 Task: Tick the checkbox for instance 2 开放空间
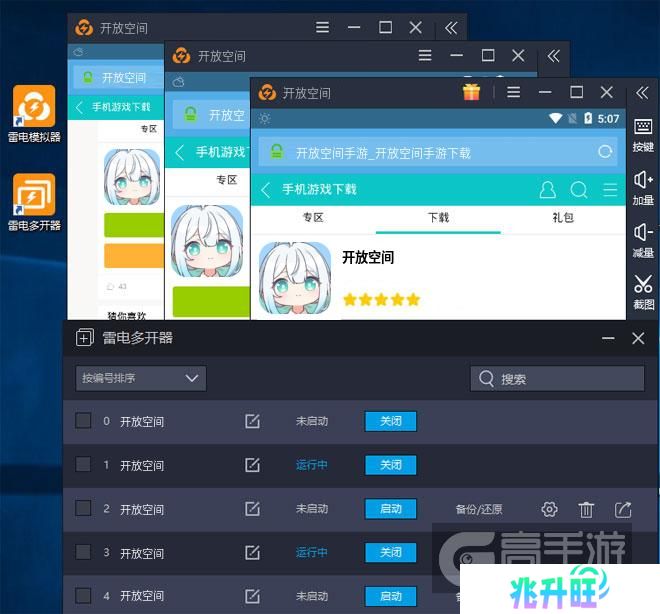(x=83, y=508)
